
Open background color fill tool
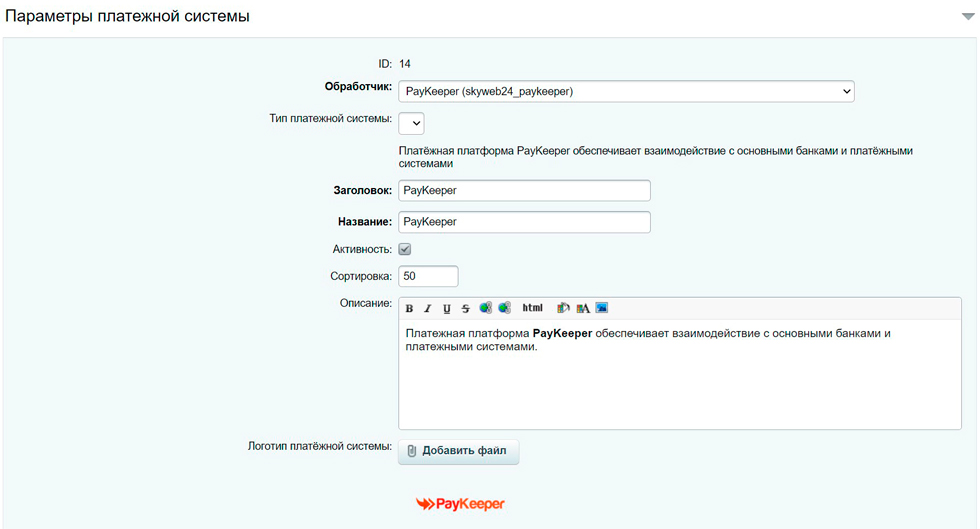(x=563, y=308)
